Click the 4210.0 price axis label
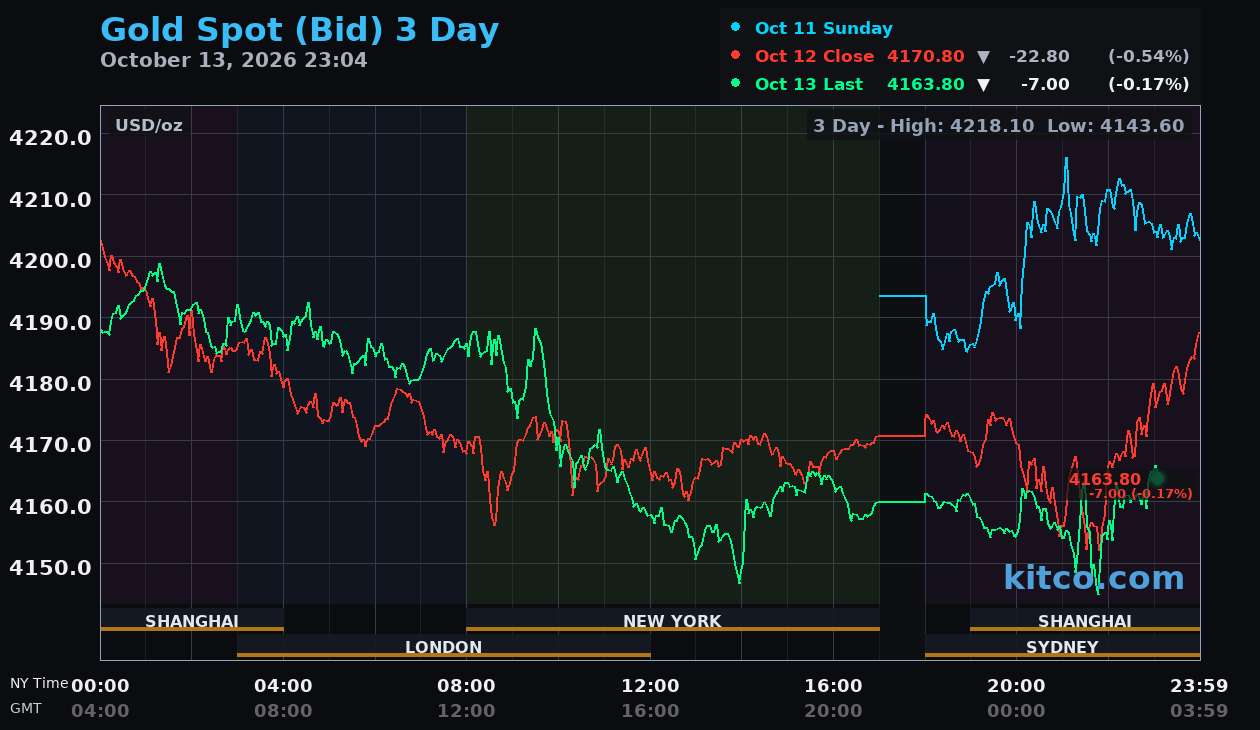This screenshot has height=730, width=1260. (50, 198)
